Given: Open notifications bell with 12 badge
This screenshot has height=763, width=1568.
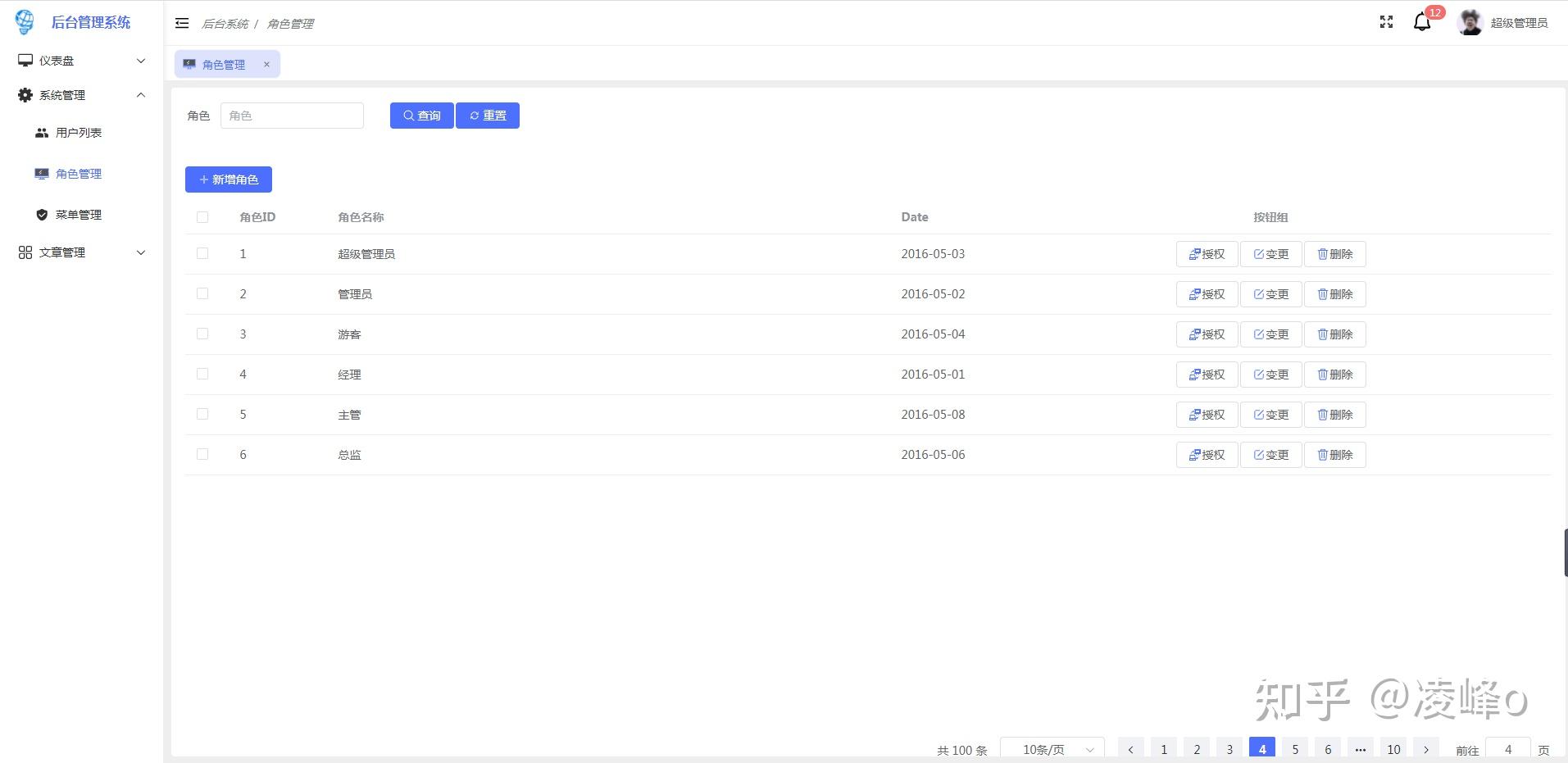Looking at the screenshot, I should point(1423,22).
